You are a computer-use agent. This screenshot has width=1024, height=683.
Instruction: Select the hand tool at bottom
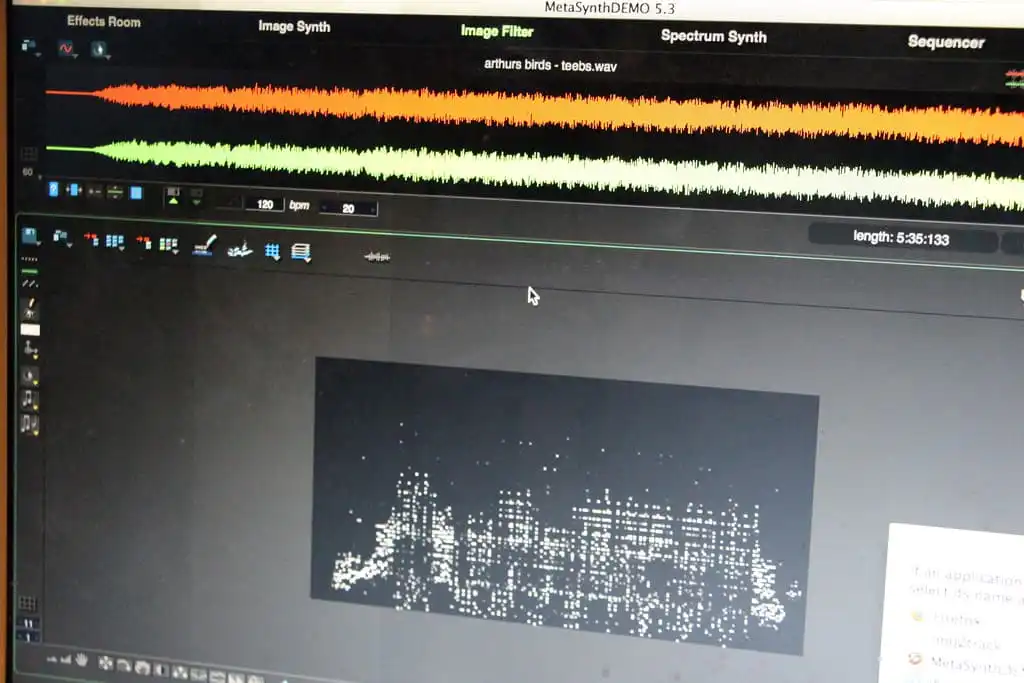point(82,659)
